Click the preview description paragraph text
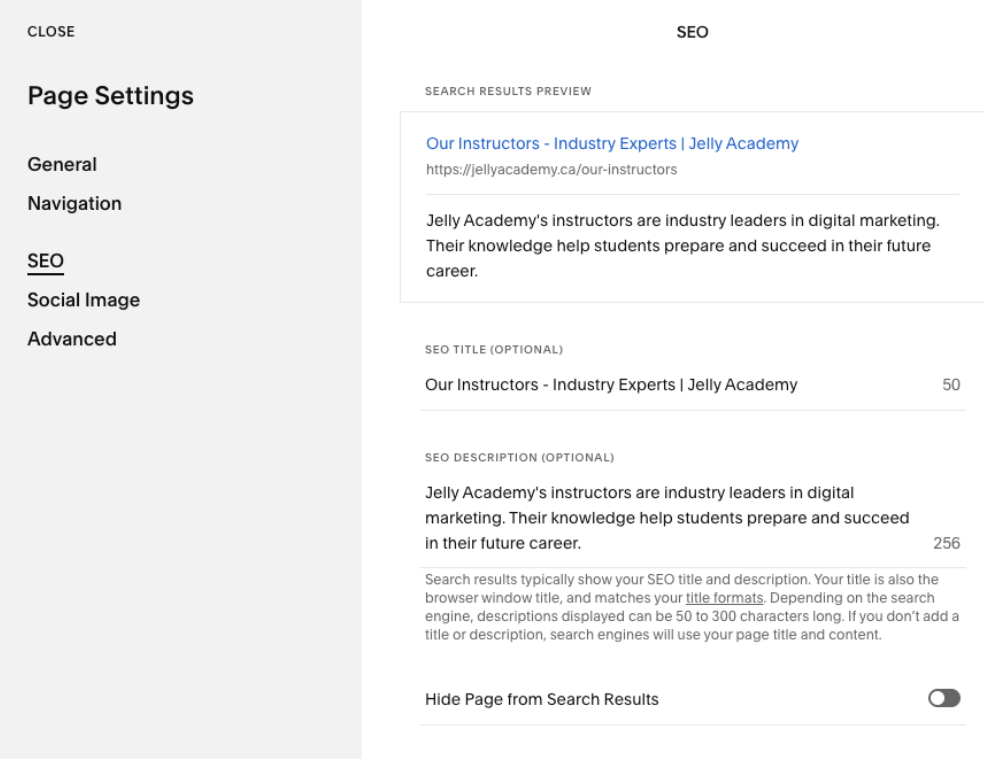Viewport: 984px width, 760px height. click(x=683, y=246)
